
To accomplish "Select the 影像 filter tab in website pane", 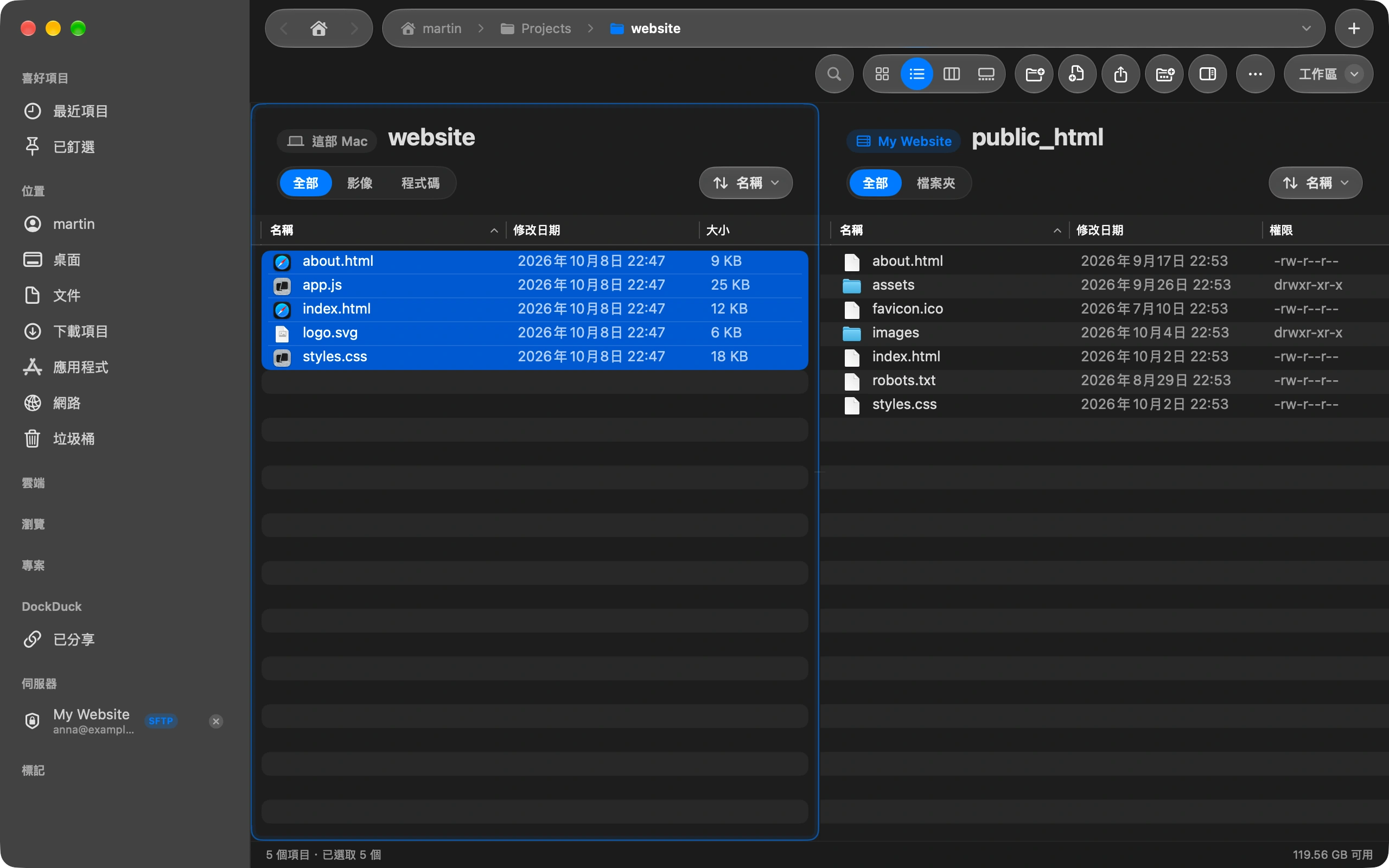I will [x=360, y=183].
